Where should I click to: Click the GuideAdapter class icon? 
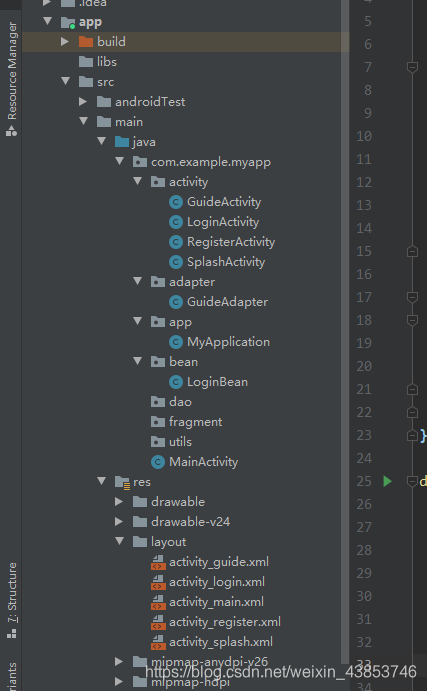[176, 302]
